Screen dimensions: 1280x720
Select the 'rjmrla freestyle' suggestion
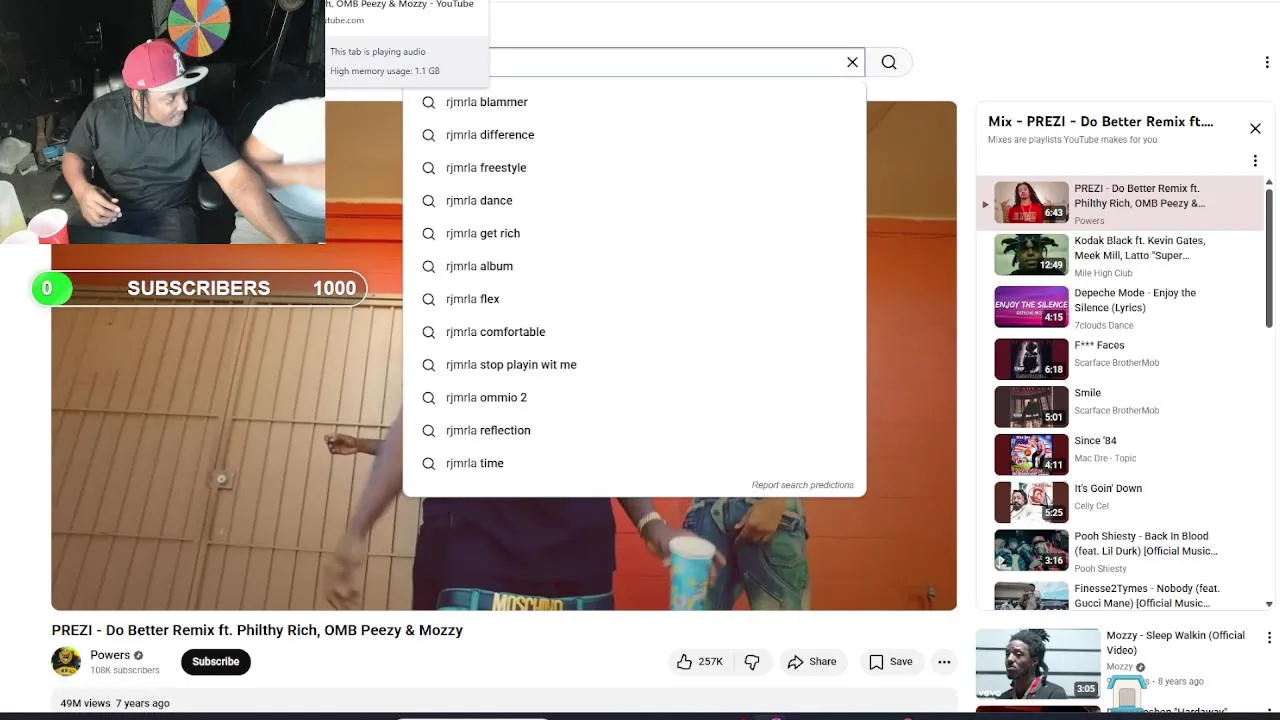634,168
